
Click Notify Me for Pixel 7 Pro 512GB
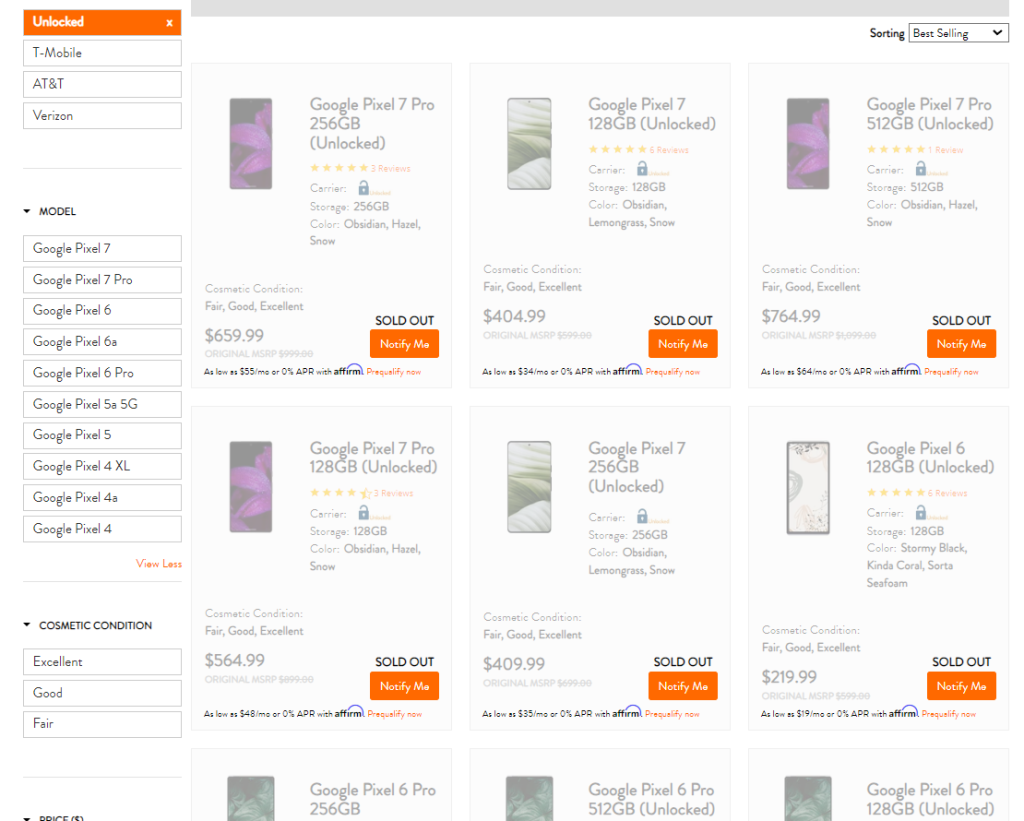(x=961, y=344)
